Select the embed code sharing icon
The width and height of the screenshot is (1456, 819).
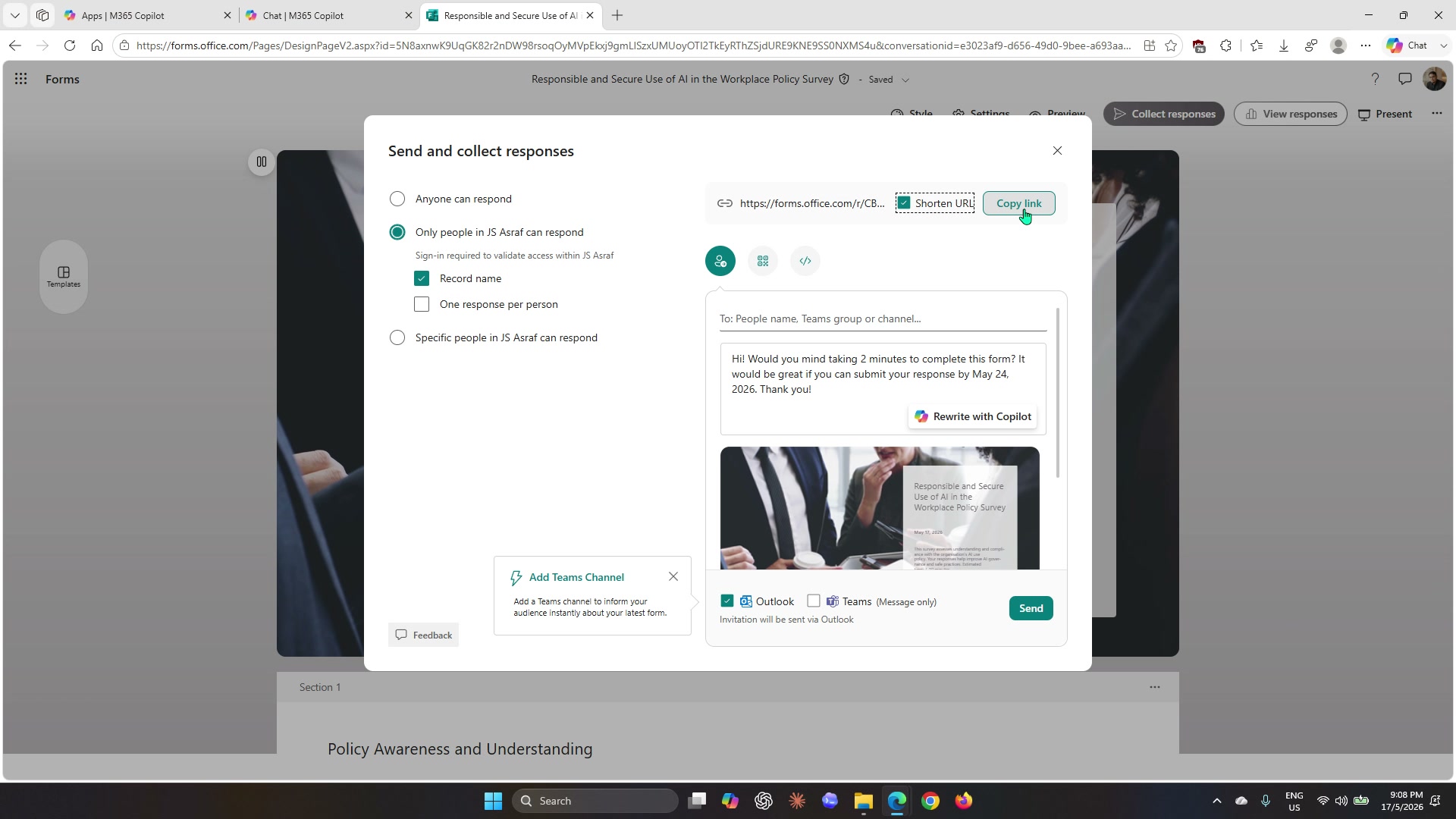coord(805,261)
